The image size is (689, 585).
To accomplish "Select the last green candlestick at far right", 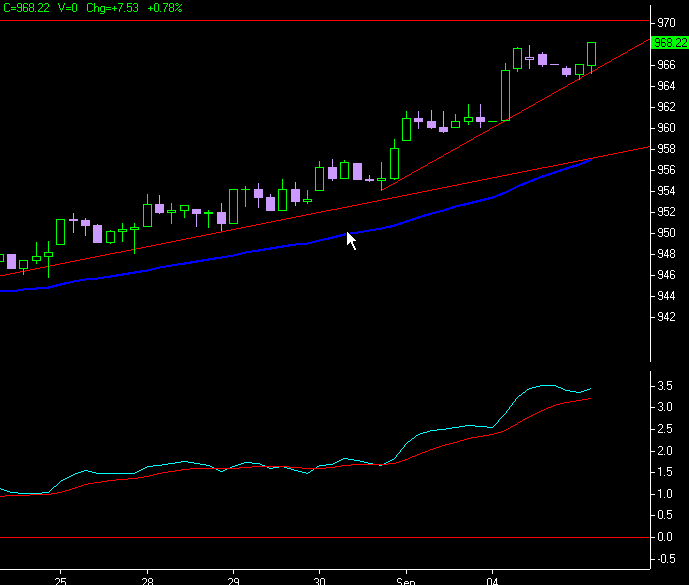I will [591, 54].
